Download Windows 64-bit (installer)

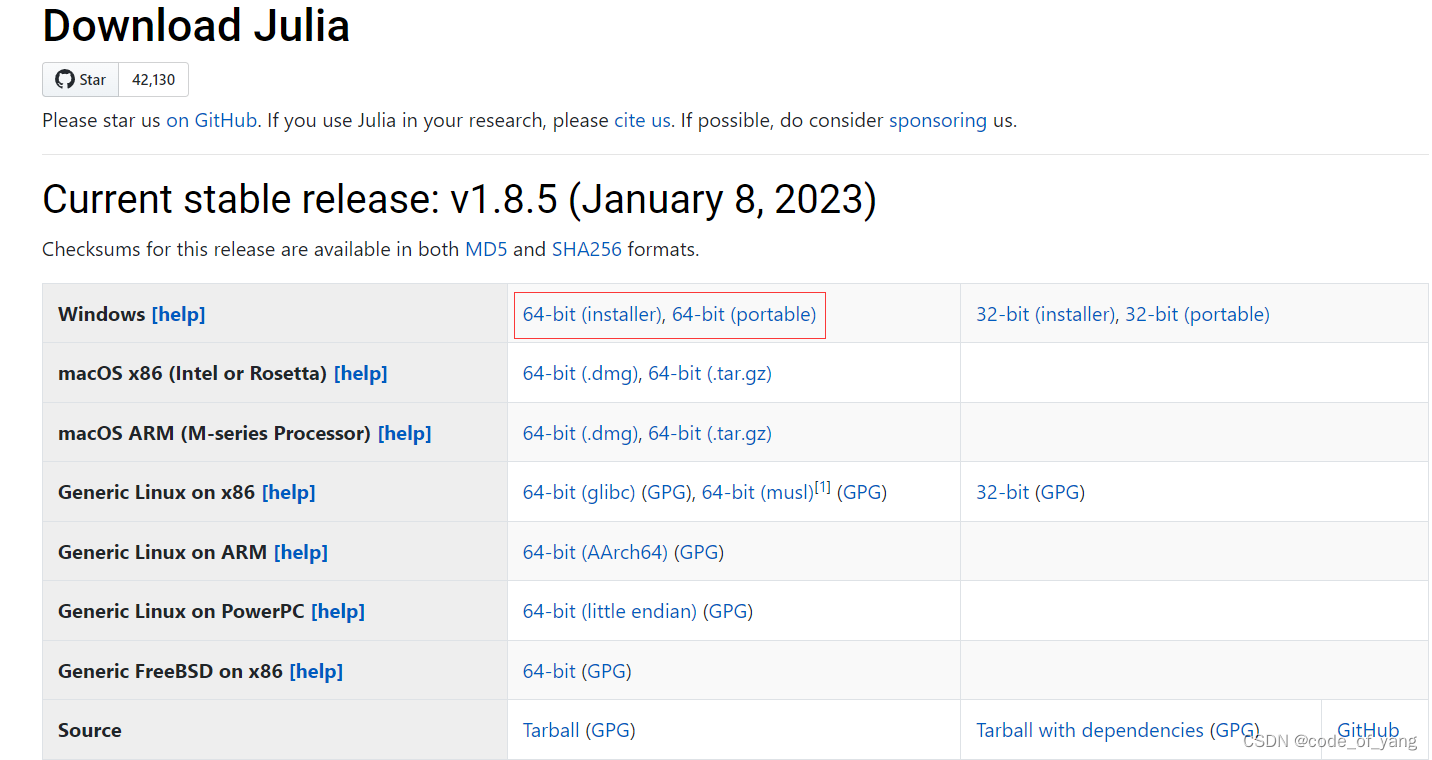point(593,314)
